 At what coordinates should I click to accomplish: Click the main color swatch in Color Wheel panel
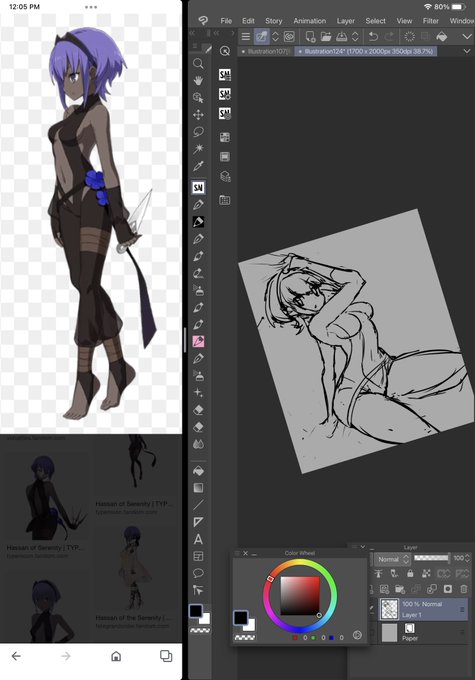pyautogui.click(x=240, y=618)
